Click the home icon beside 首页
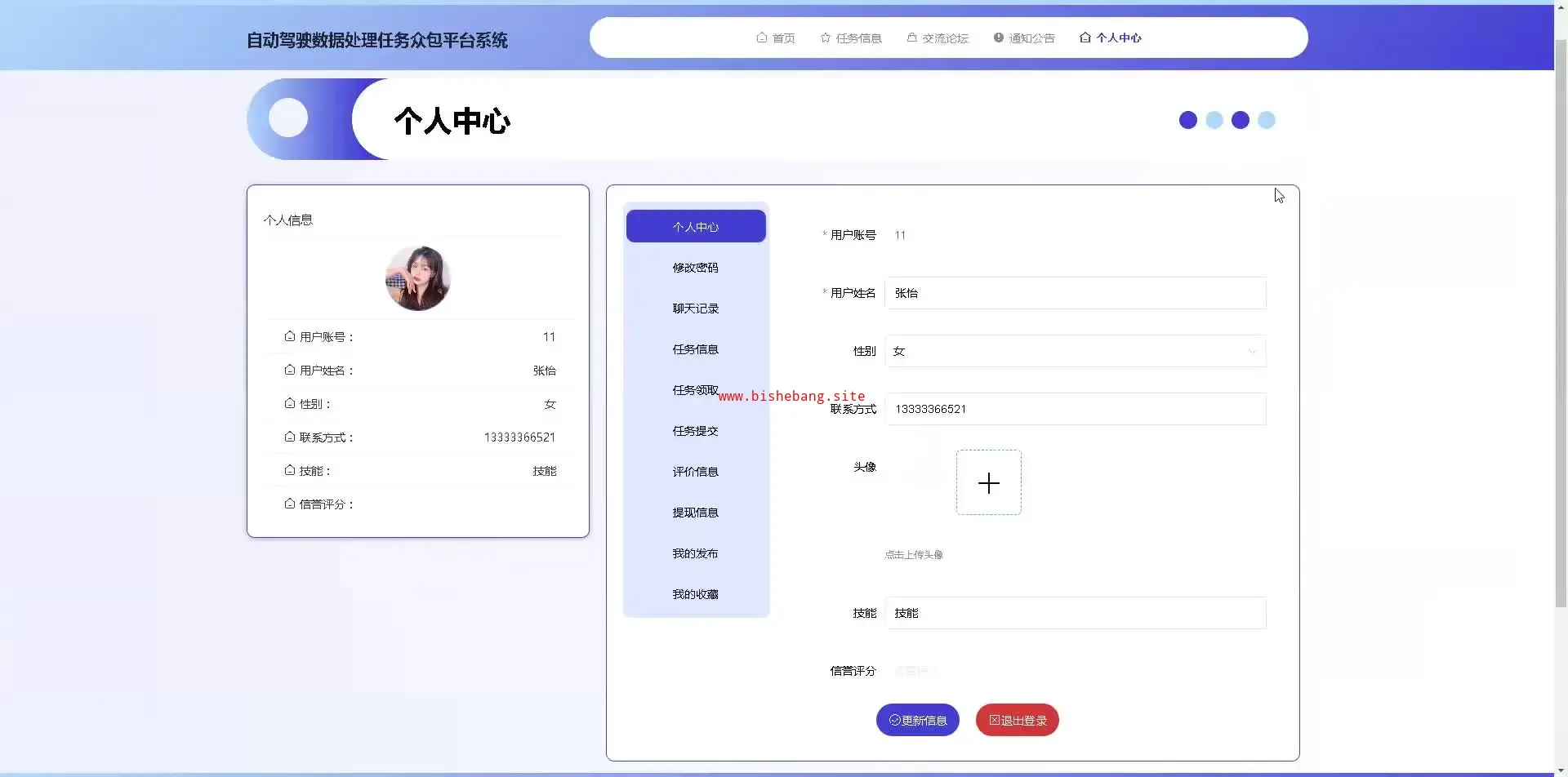 (762, 38)
